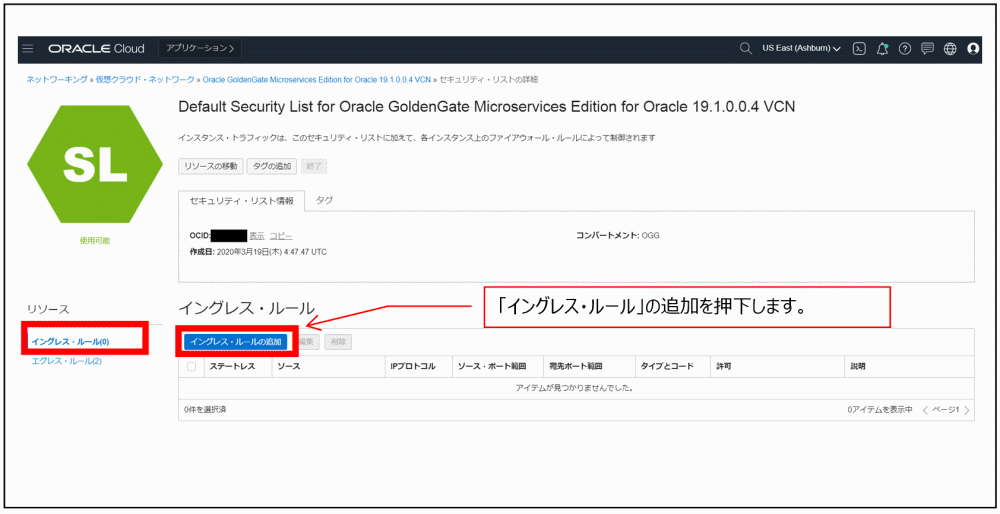
Task: Click the 作成日 timestamp text
Action: [258, 253]
